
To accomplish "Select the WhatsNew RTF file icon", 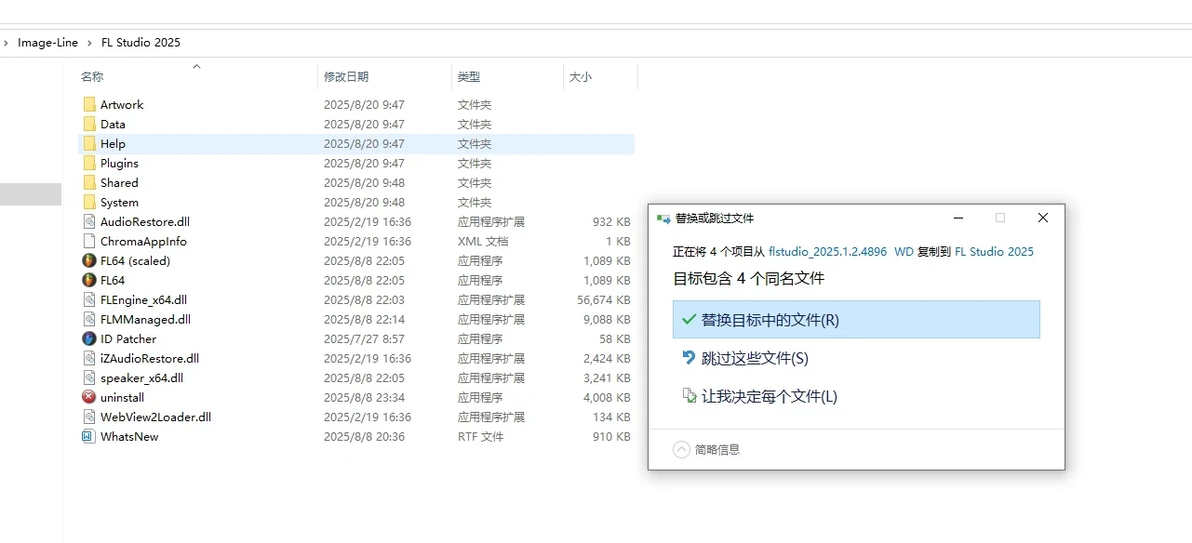I will [x=89, y=437].
